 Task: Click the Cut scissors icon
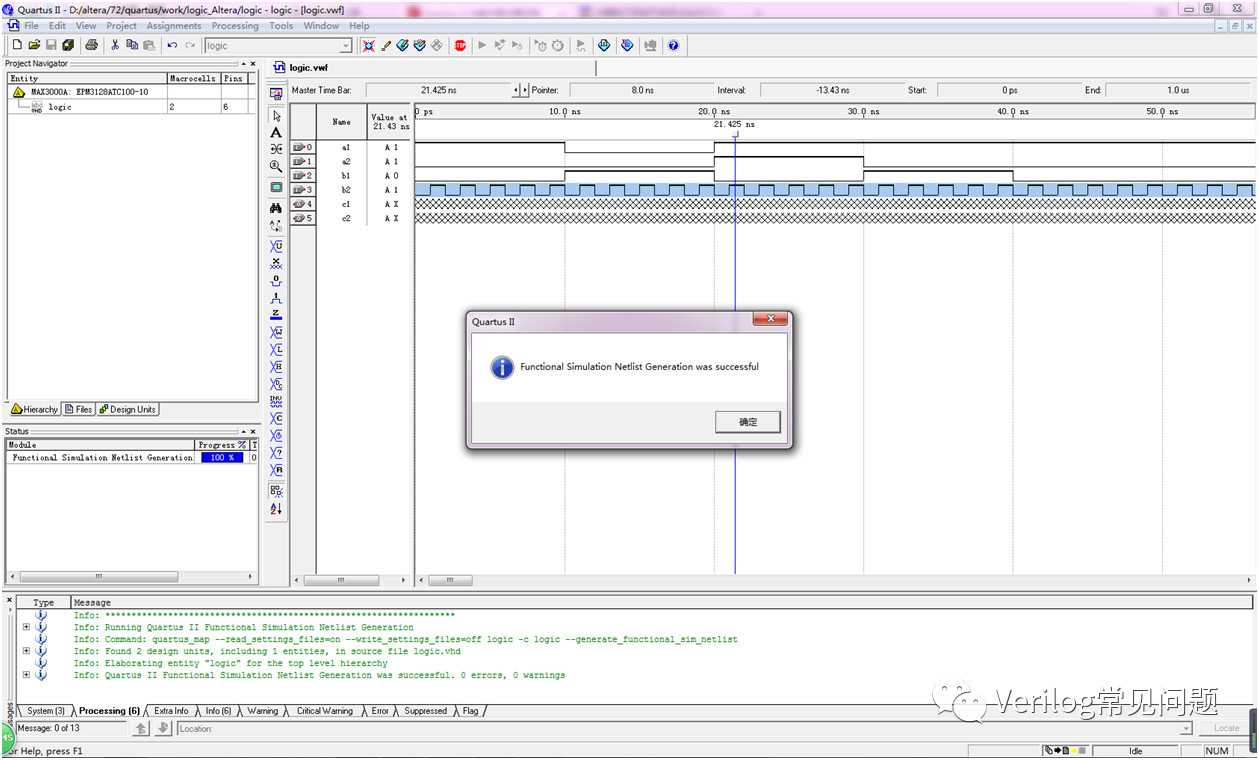point(115,45)
